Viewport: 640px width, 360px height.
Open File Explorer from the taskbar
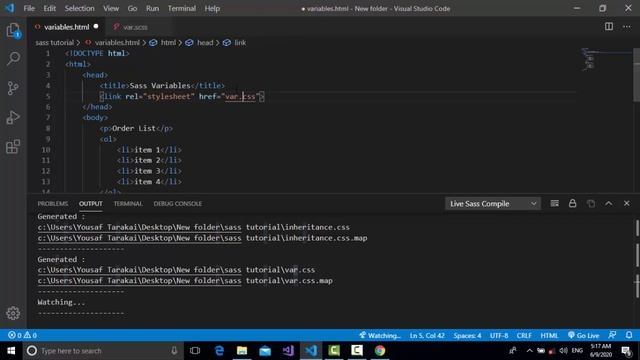coord(242,351)
